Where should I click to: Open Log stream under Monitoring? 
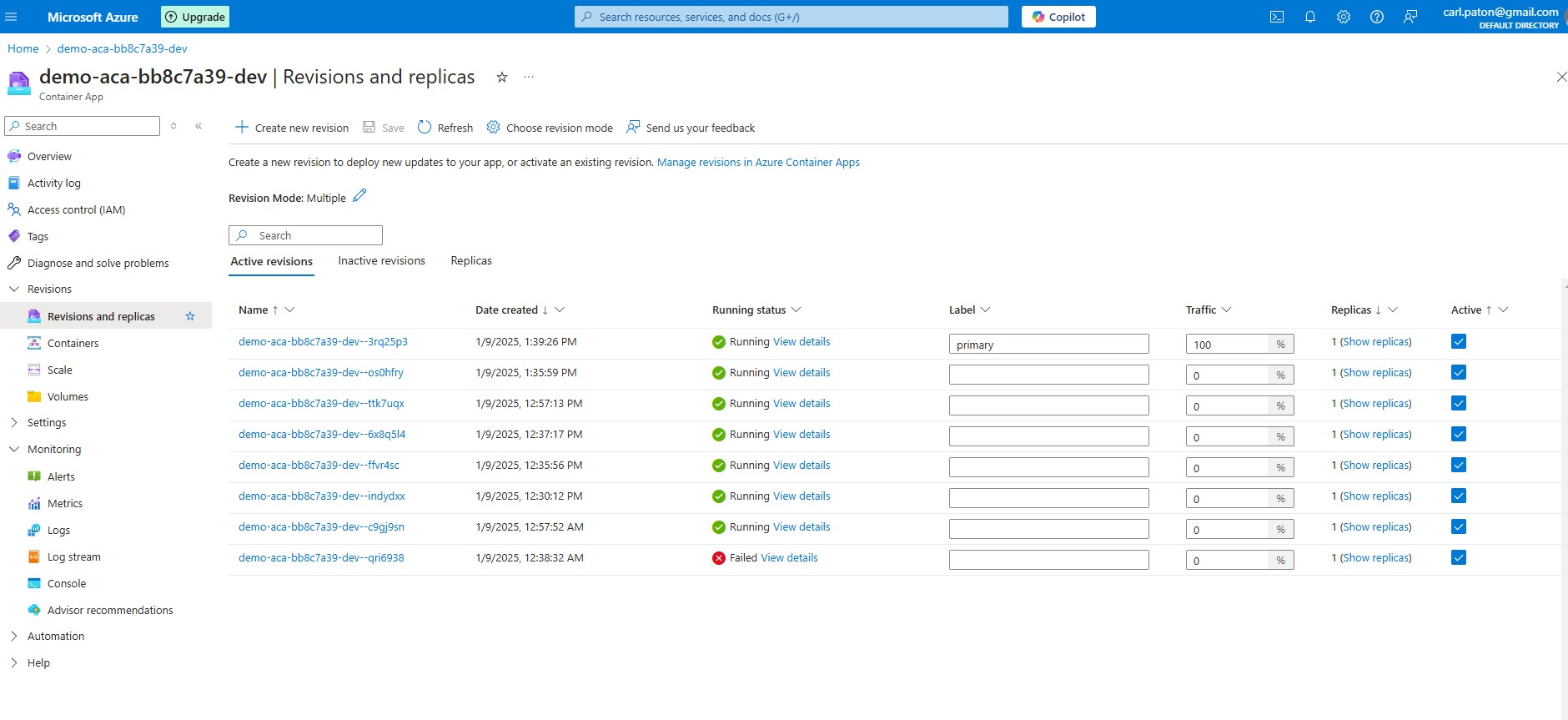(73, 556)
